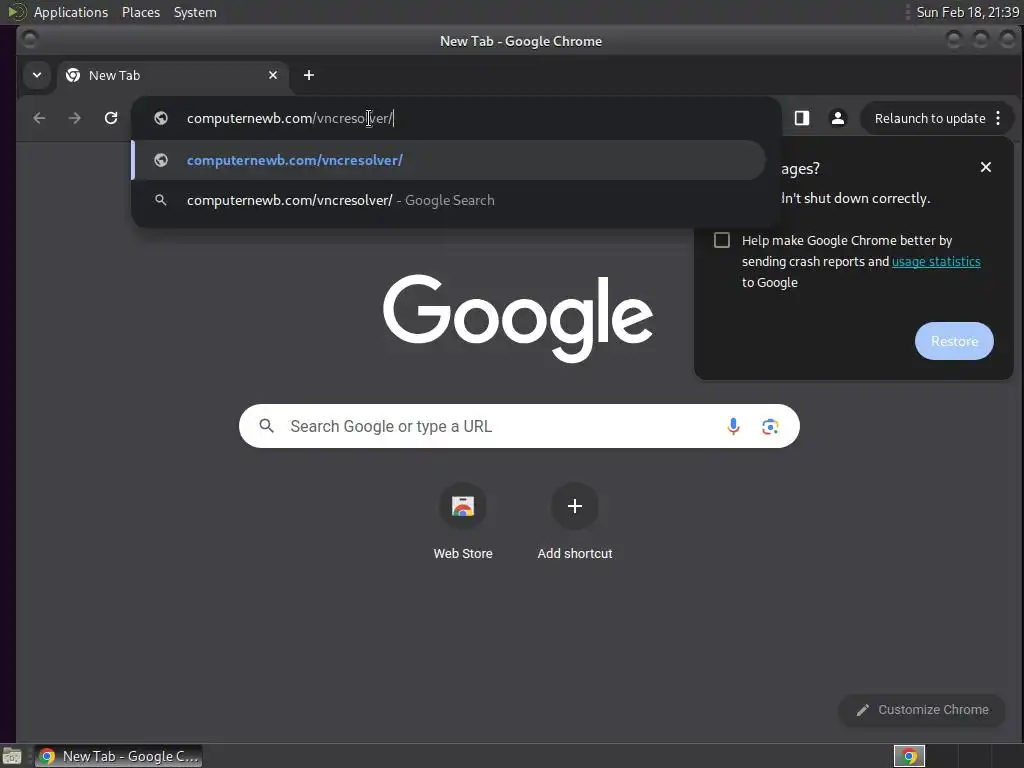Click the Restore button
The height and width of the screenshot is (768, 1024).
click(954, 341)
